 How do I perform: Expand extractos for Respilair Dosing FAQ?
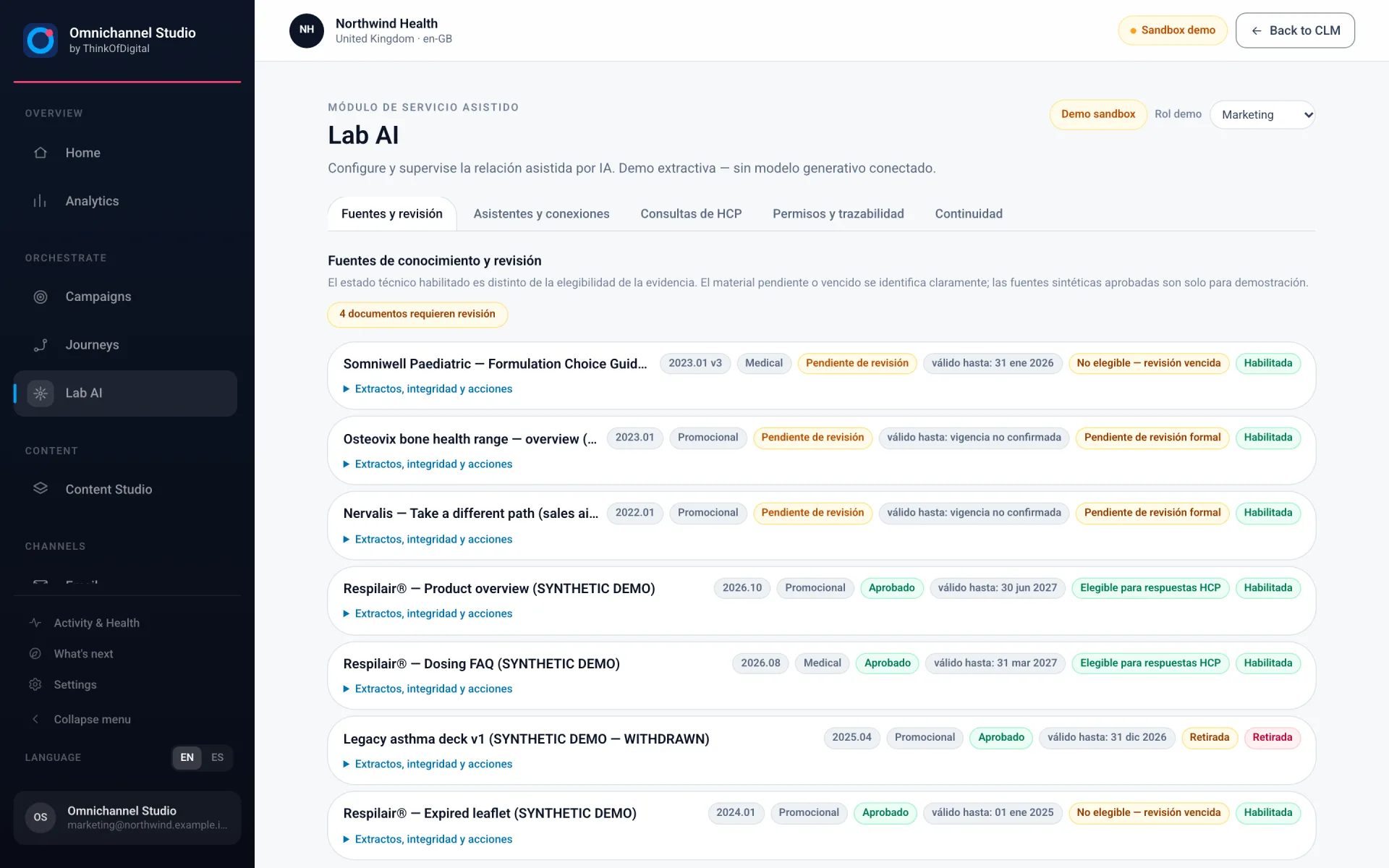428,689
